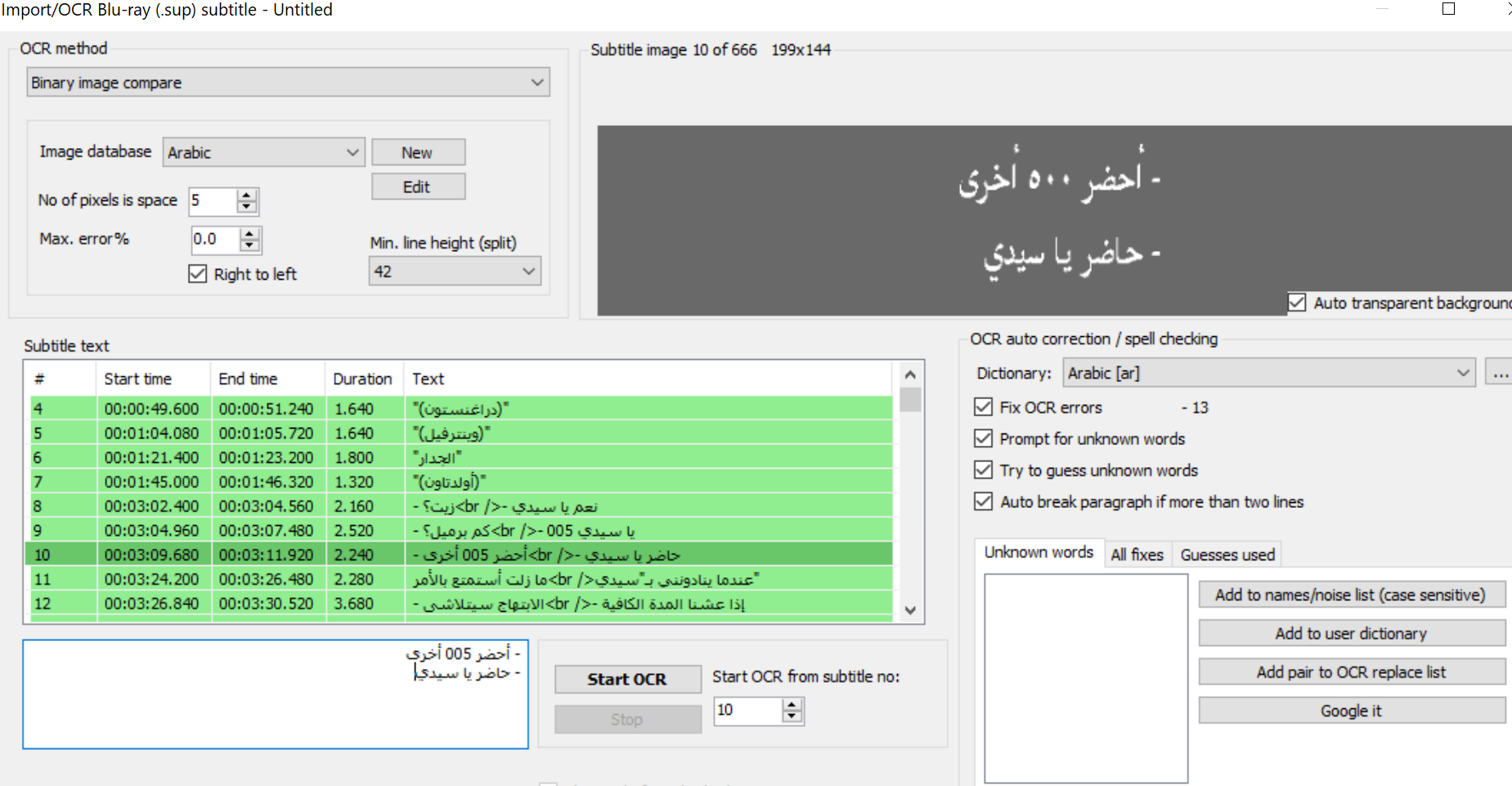Toggle the Right to left checkbox
Image resolution: width=1512 pixels, height=786 pixels.
tap(196, 274)
